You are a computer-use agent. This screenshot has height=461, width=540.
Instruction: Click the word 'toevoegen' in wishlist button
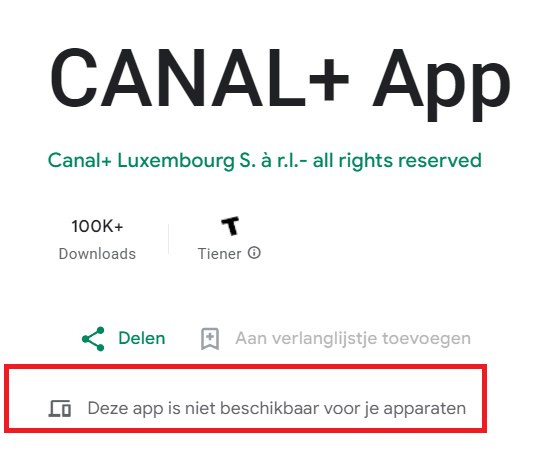(426, 339)
